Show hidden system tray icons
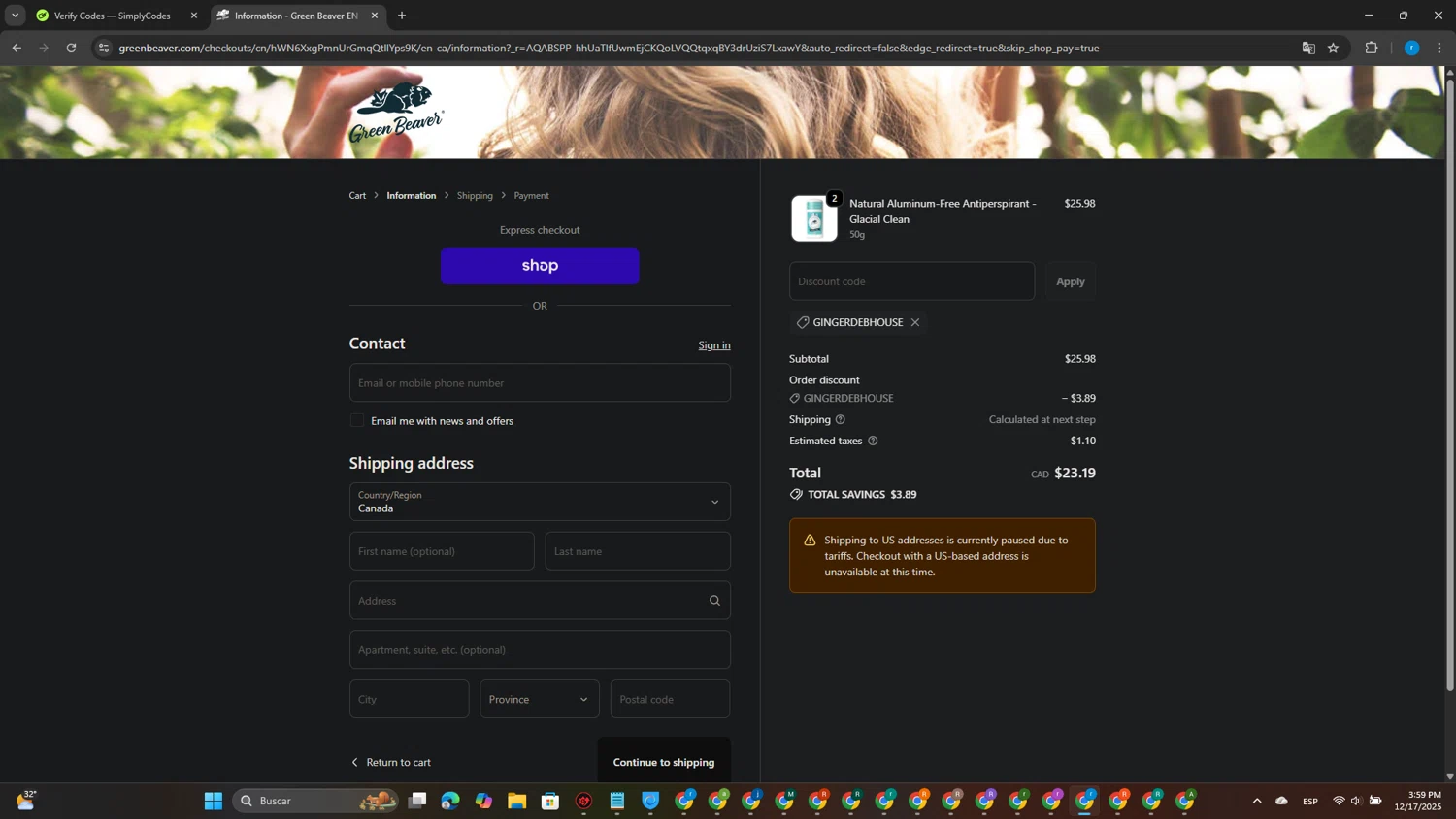The height and width of the screenshot is (819, 1456). tap(1257, 801)
